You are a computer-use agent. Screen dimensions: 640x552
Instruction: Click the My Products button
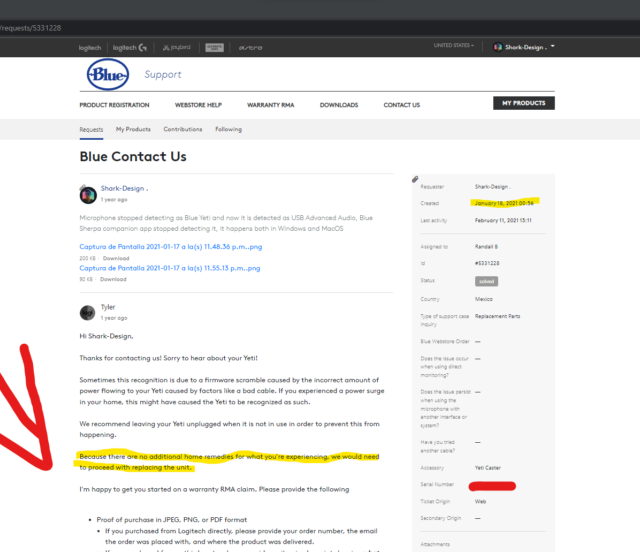tap(524, 103)
